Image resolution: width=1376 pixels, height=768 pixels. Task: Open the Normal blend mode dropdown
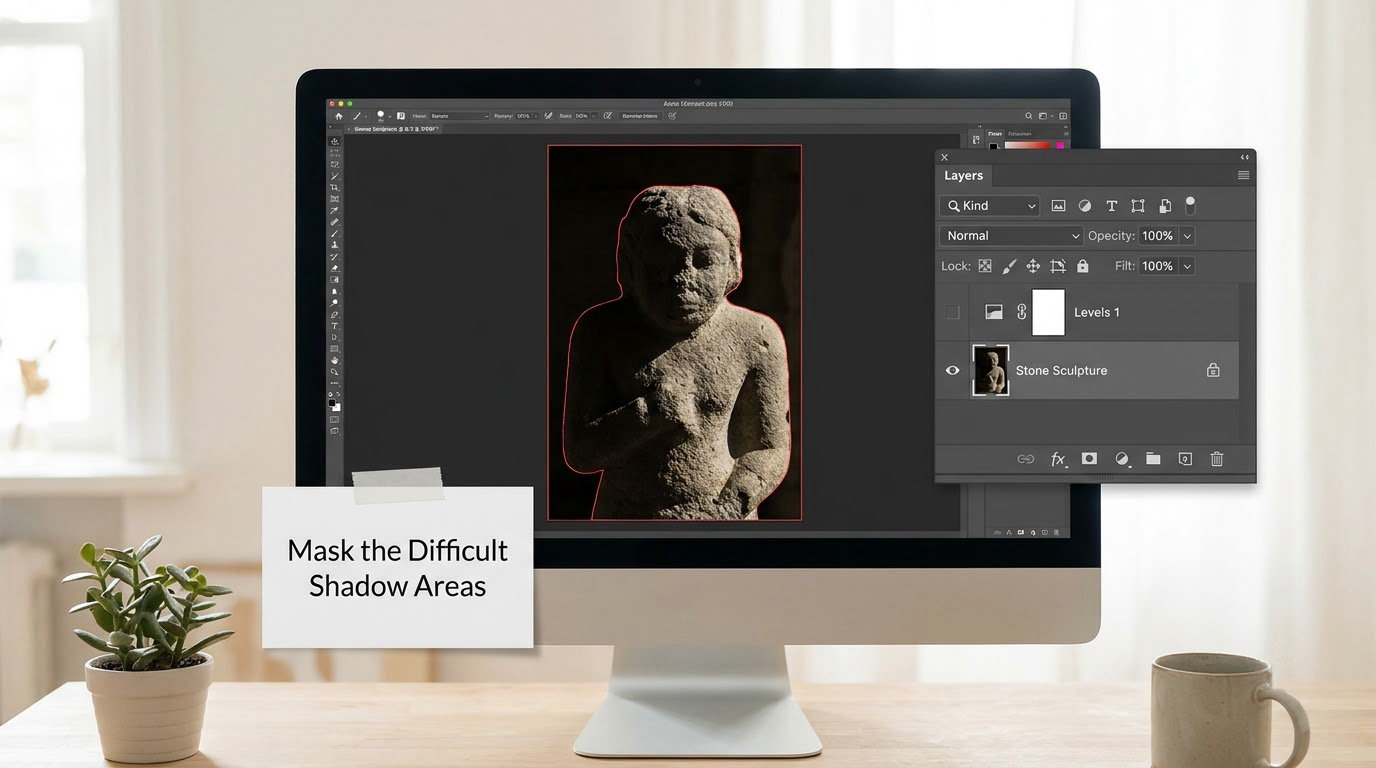tap(1011, 236)
